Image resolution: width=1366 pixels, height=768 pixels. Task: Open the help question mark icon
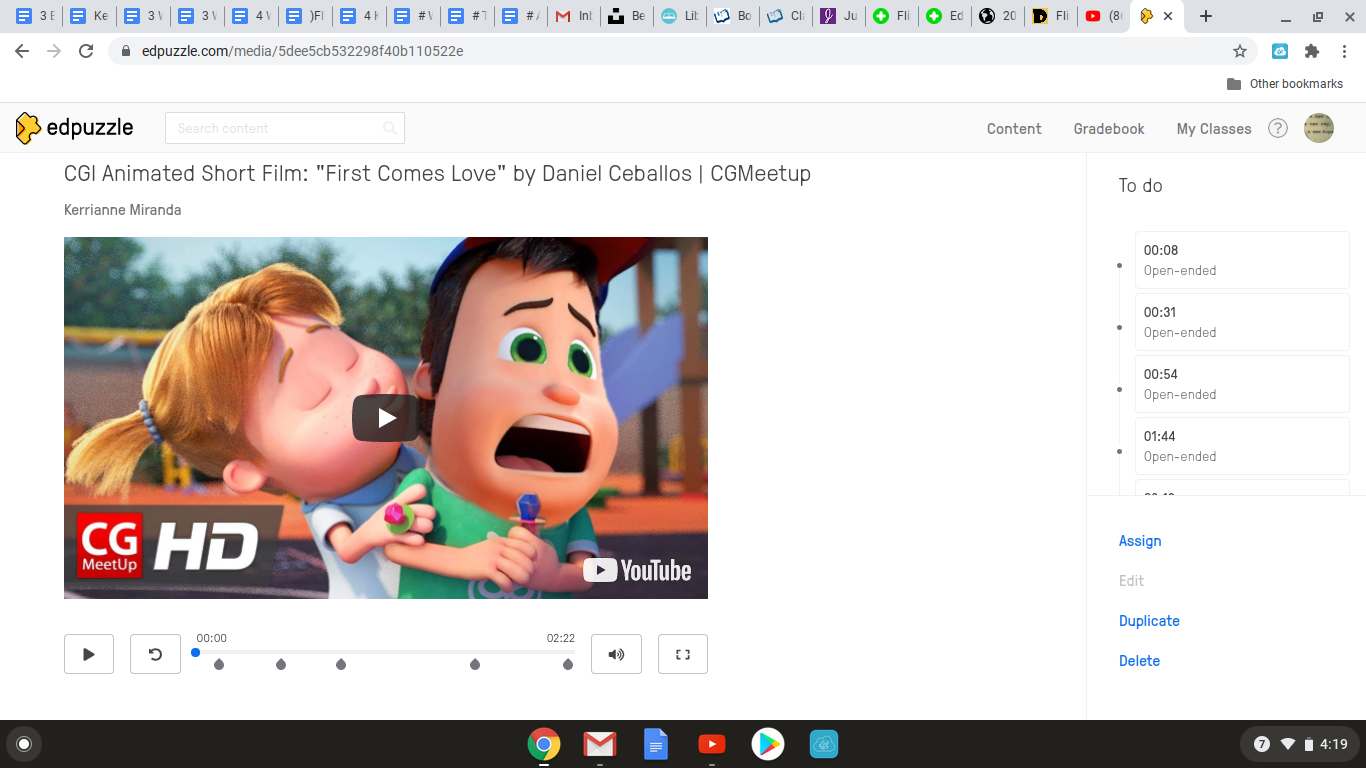pos(1278,128)
